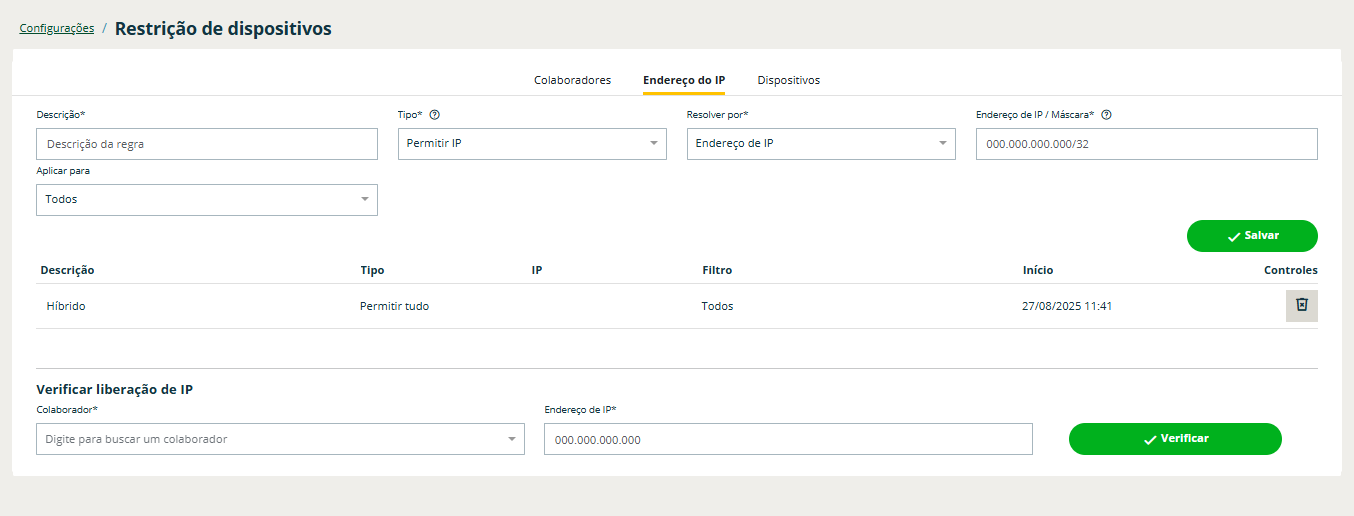1354x516 pixels.
Task: Click help icon beside Endereço de IP / Máscara
Action: coord(1106,115)
